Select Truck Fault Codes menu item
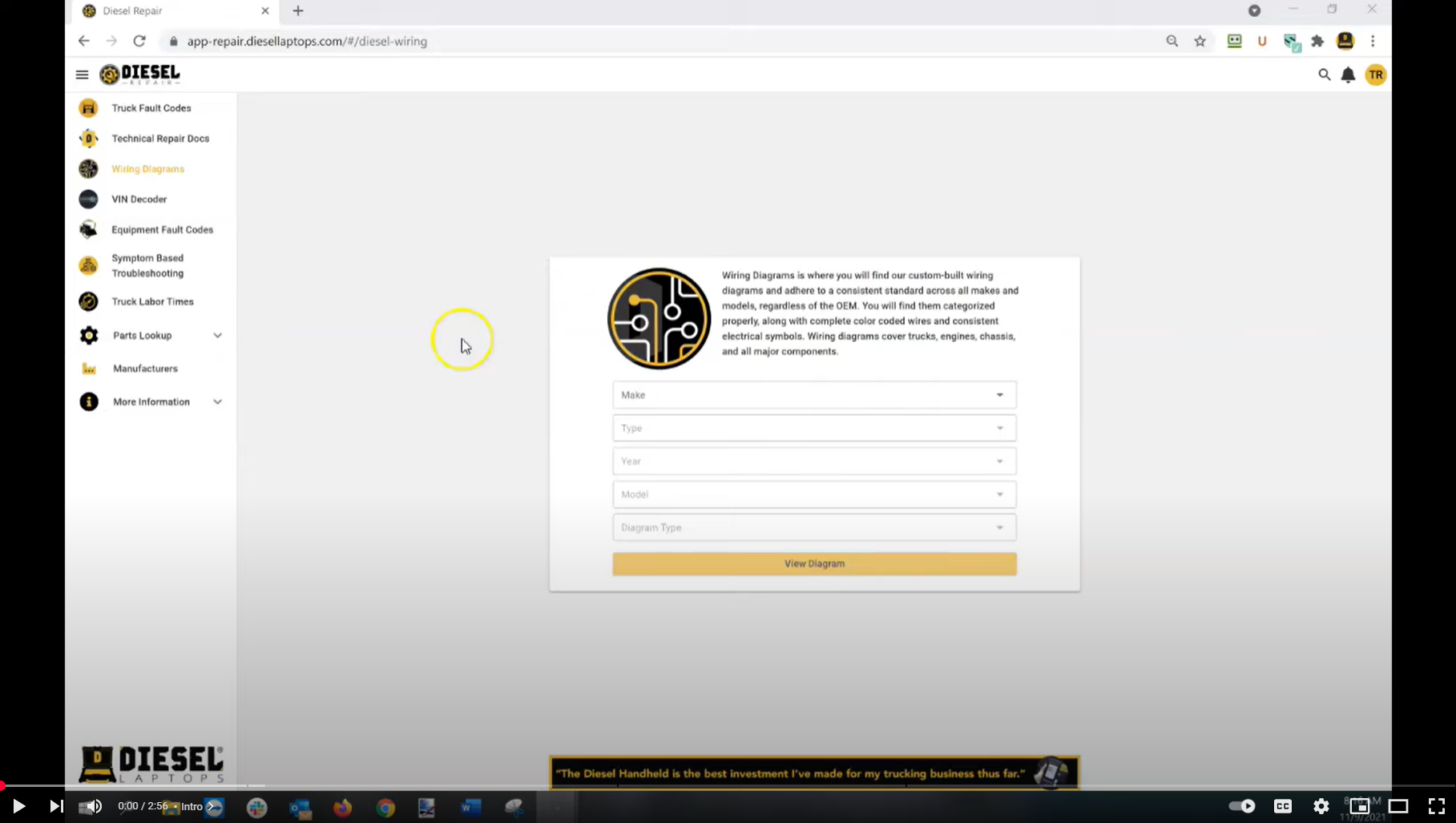Screen dimensions: 1456x823 coord(151,108)
